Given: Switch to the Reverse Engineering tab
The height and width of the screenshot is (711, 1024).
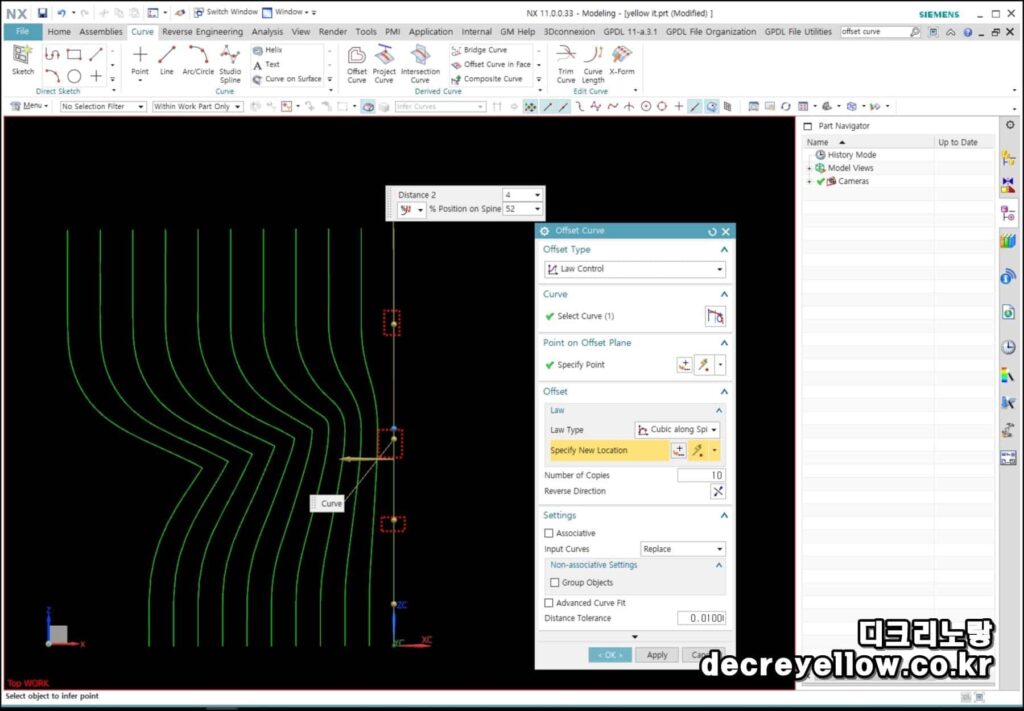Looking at the screenshot, I should click(202, 31).
